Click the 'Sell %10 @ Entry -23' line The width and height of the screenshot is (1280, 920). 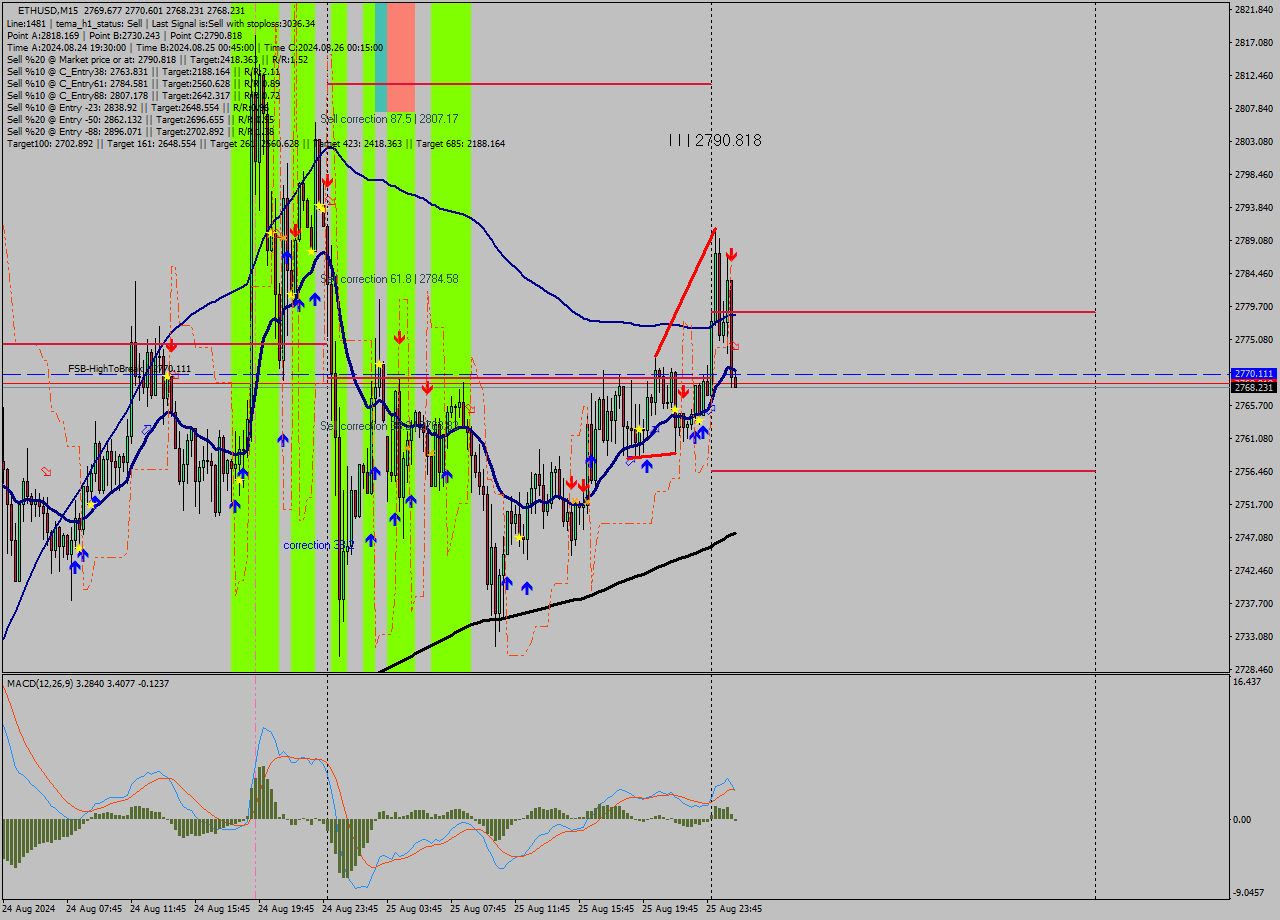[x=140, y=107]
